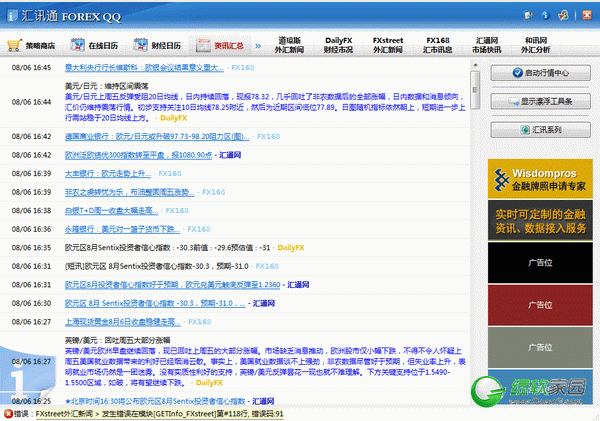Open the 财经日历 calendar icon
600x421 pixels.
[140, 45]
